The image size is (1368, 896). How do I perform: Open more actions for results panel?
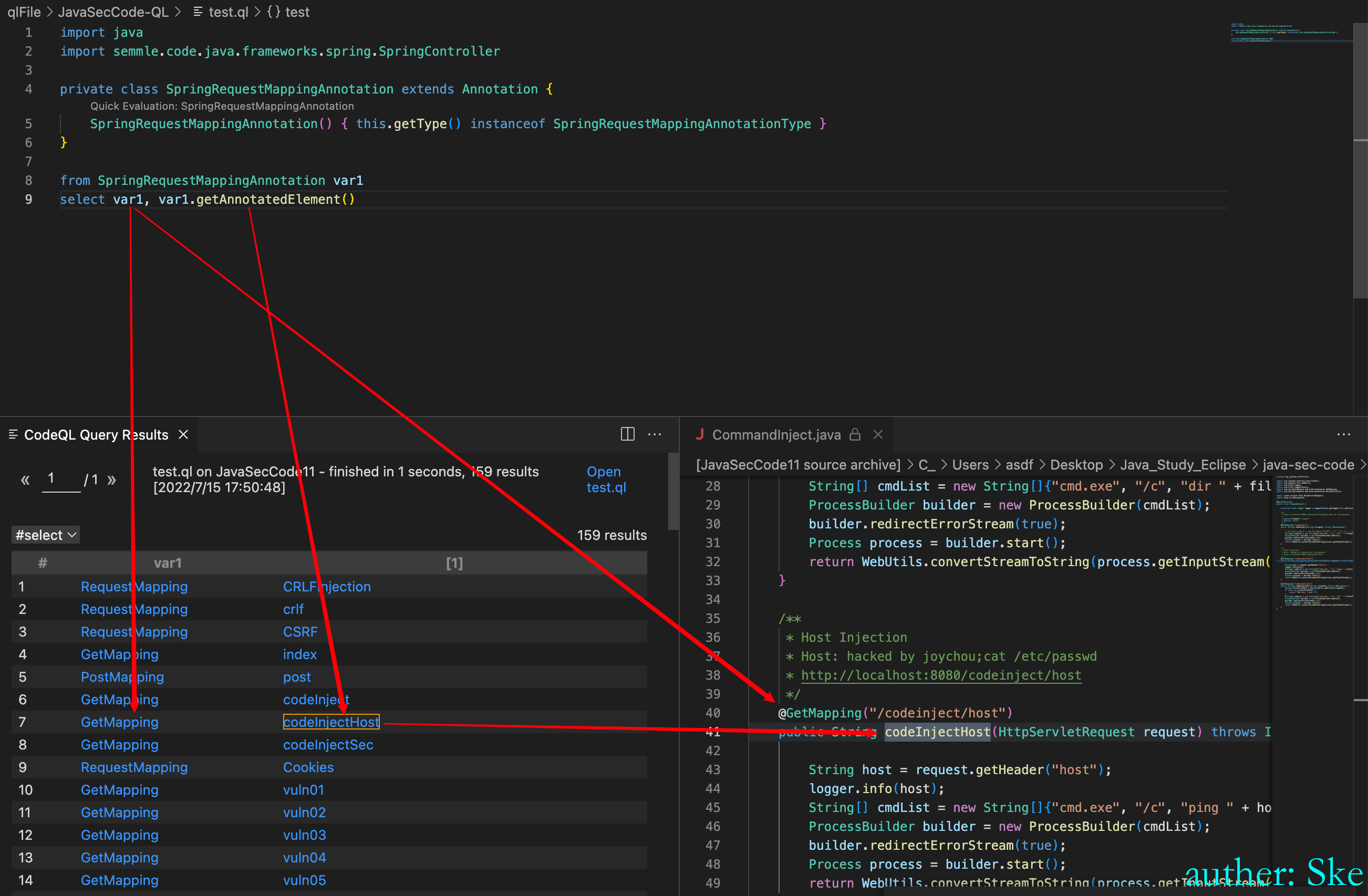point(655,434)
